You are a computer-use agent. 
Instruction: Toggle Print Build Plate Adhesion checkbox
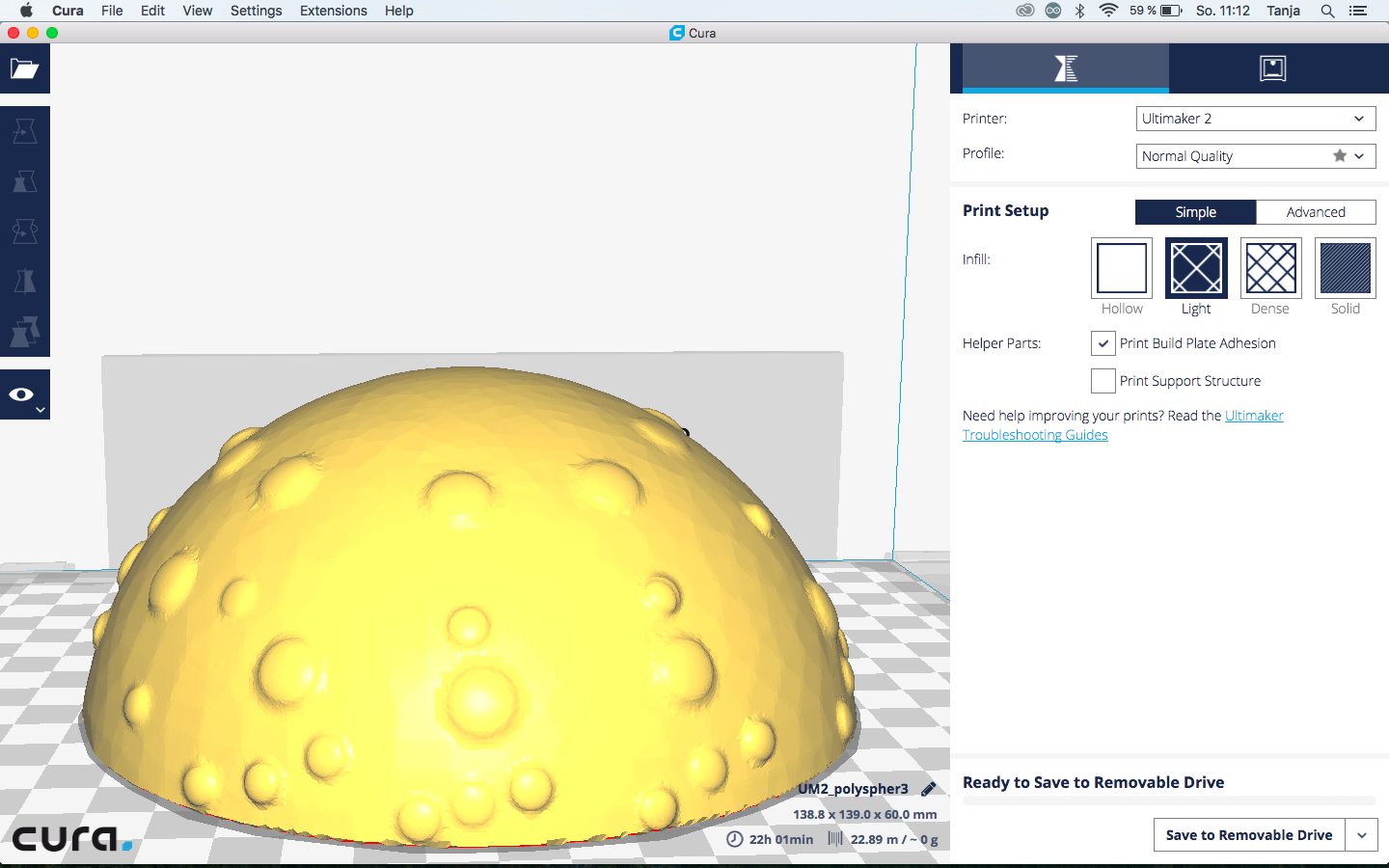[x=1103, y=343]
